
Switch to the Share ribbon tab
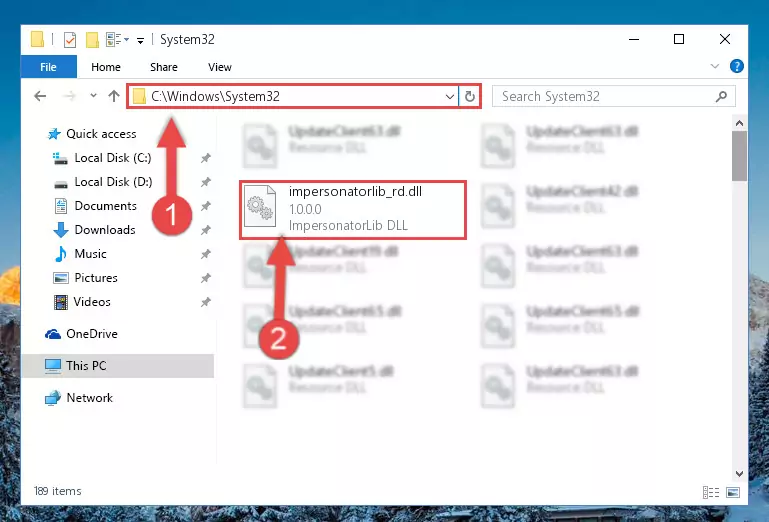164,67
